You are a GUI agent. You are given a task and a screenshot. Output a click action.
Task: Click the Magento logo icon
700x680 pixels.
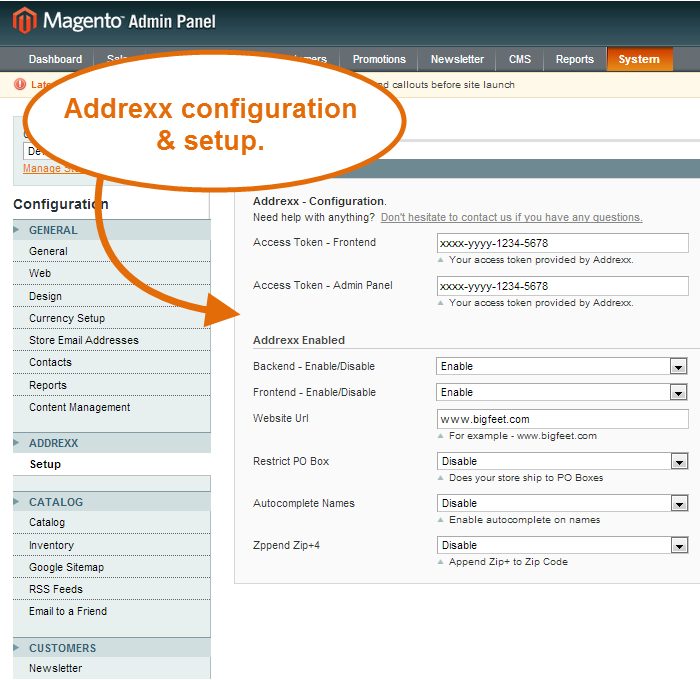tap(25, 21)
